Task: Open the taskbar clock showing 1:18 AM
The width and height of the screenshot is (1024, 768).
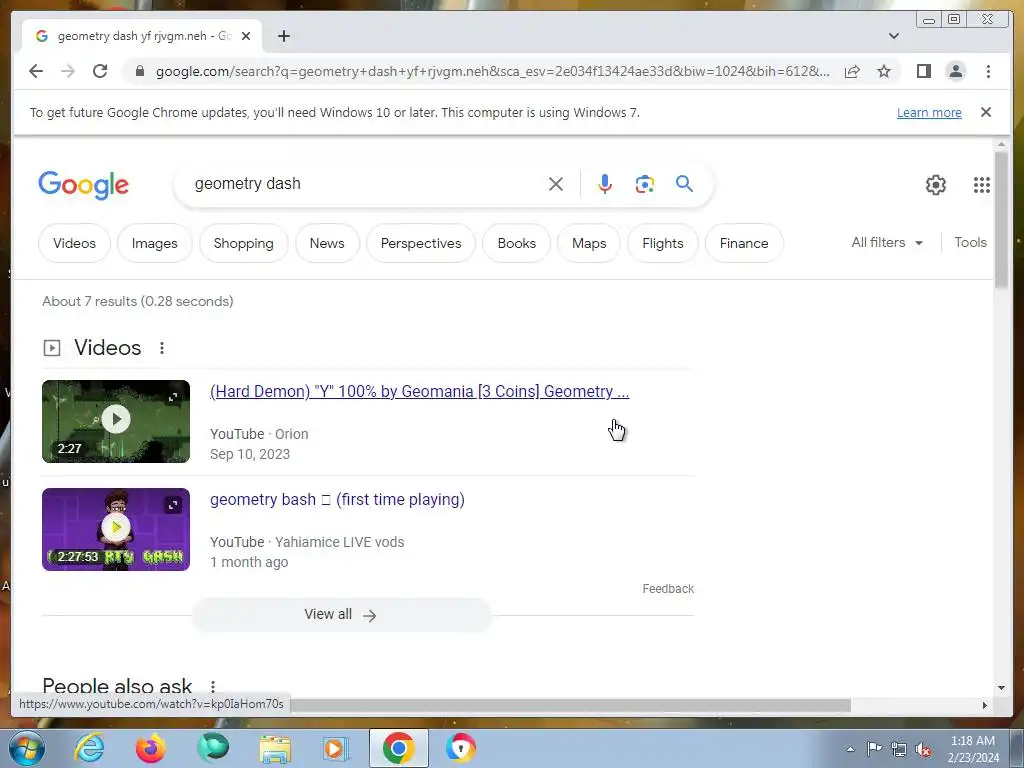Action: point(973,749)
